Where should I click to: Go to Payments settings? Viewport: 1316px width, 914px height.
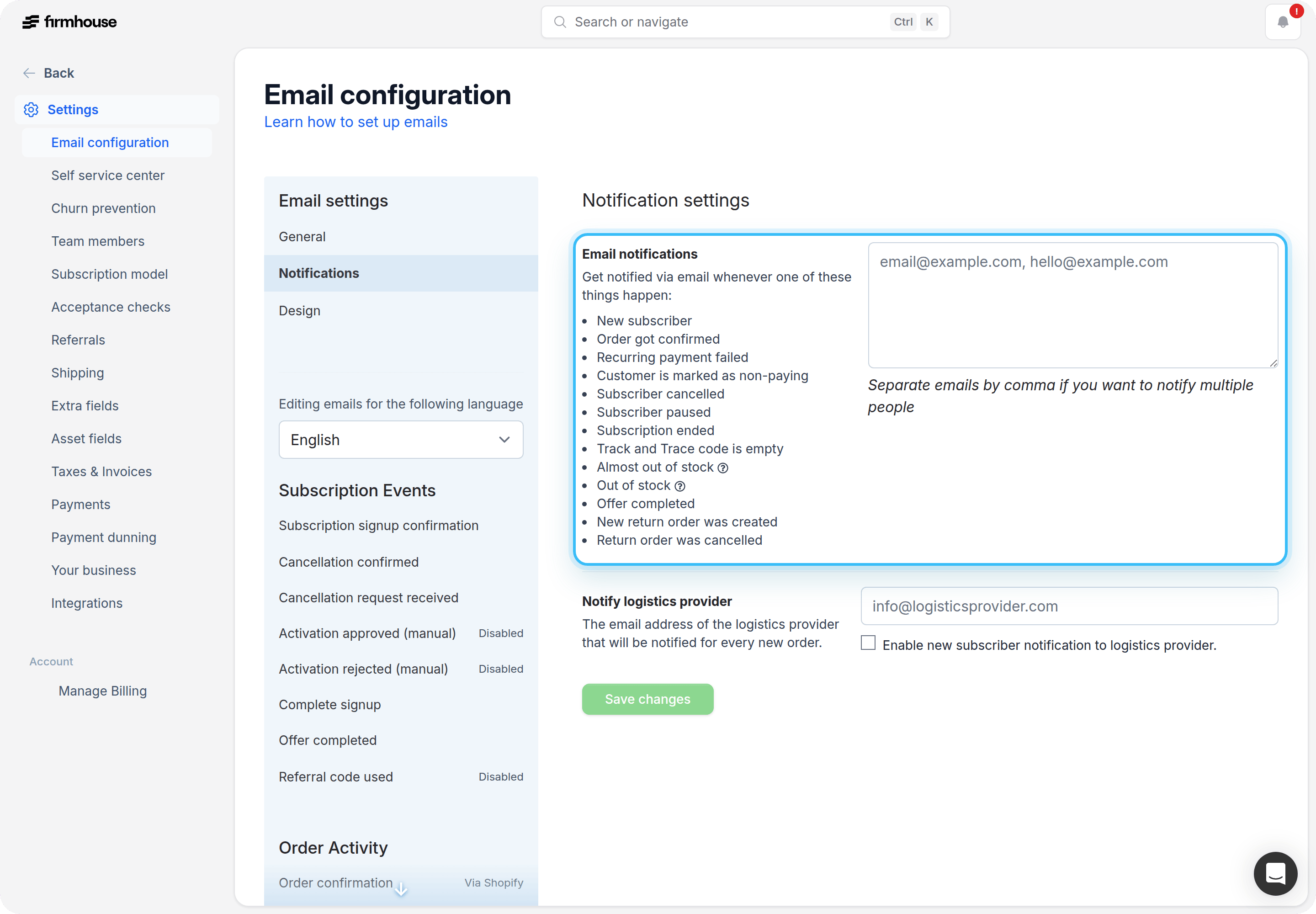point(80,505)
